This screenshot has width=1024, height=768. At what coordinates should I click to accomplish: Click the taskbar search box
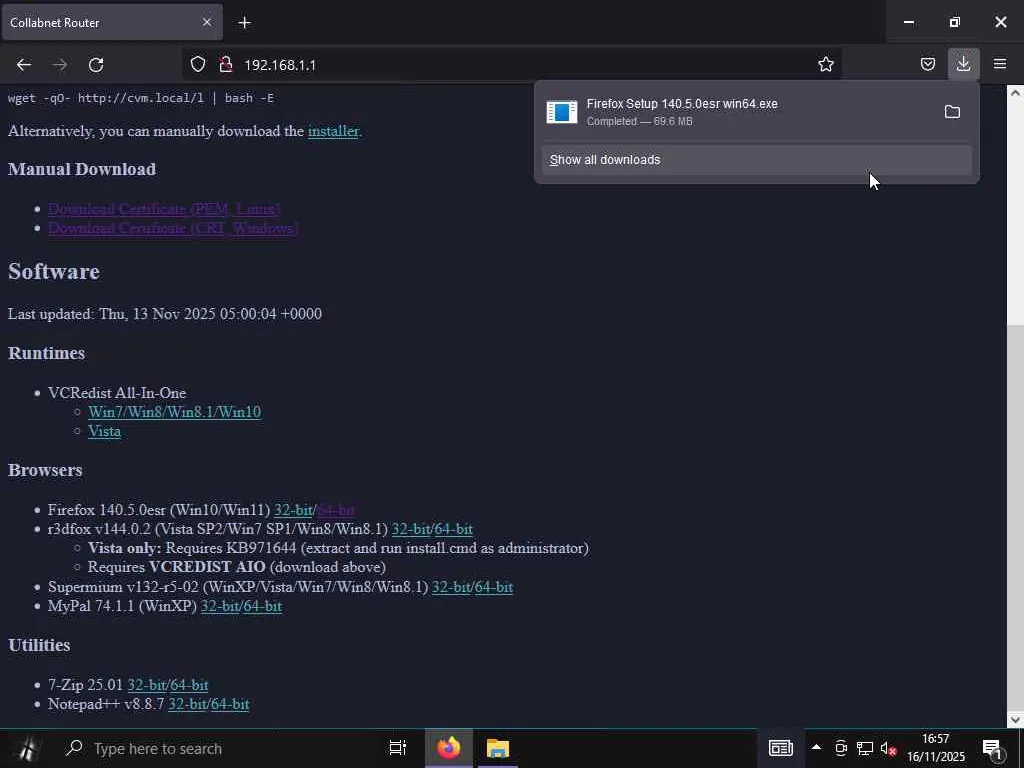(216, 748)
